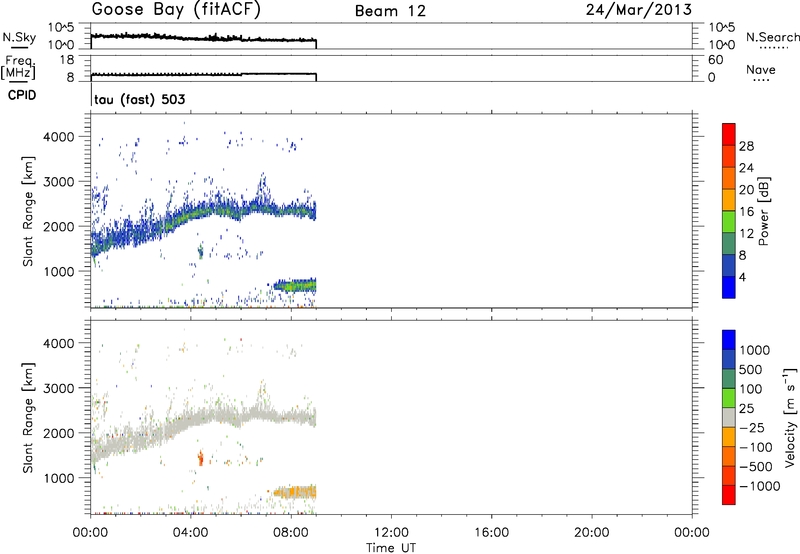Click the frequency trace line in Freq panel
The height and width of the screenshot is (554, 800).
[204, 74]
